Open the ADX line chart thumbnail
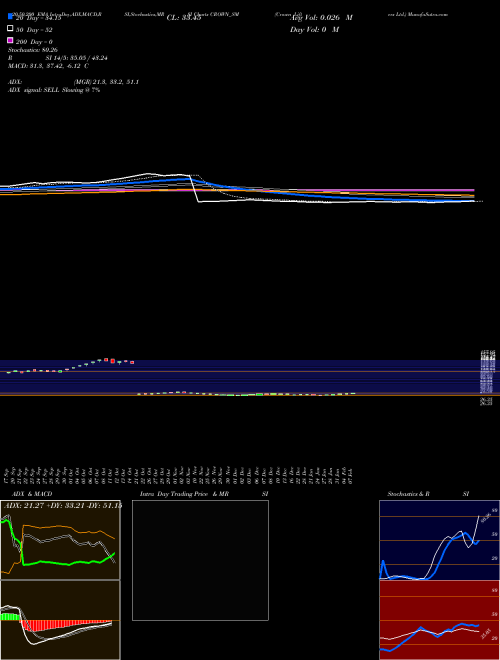 click(x=60, y=540)
